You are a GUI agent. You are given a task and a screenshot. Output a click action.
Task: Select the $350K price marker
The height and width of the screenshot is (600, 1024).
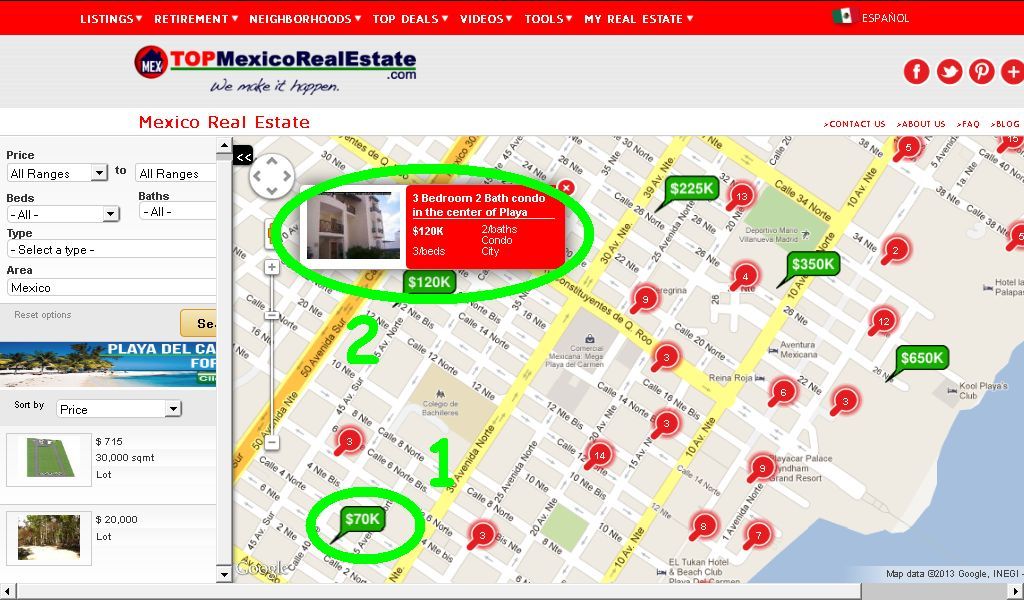click(x=812, y=264)
